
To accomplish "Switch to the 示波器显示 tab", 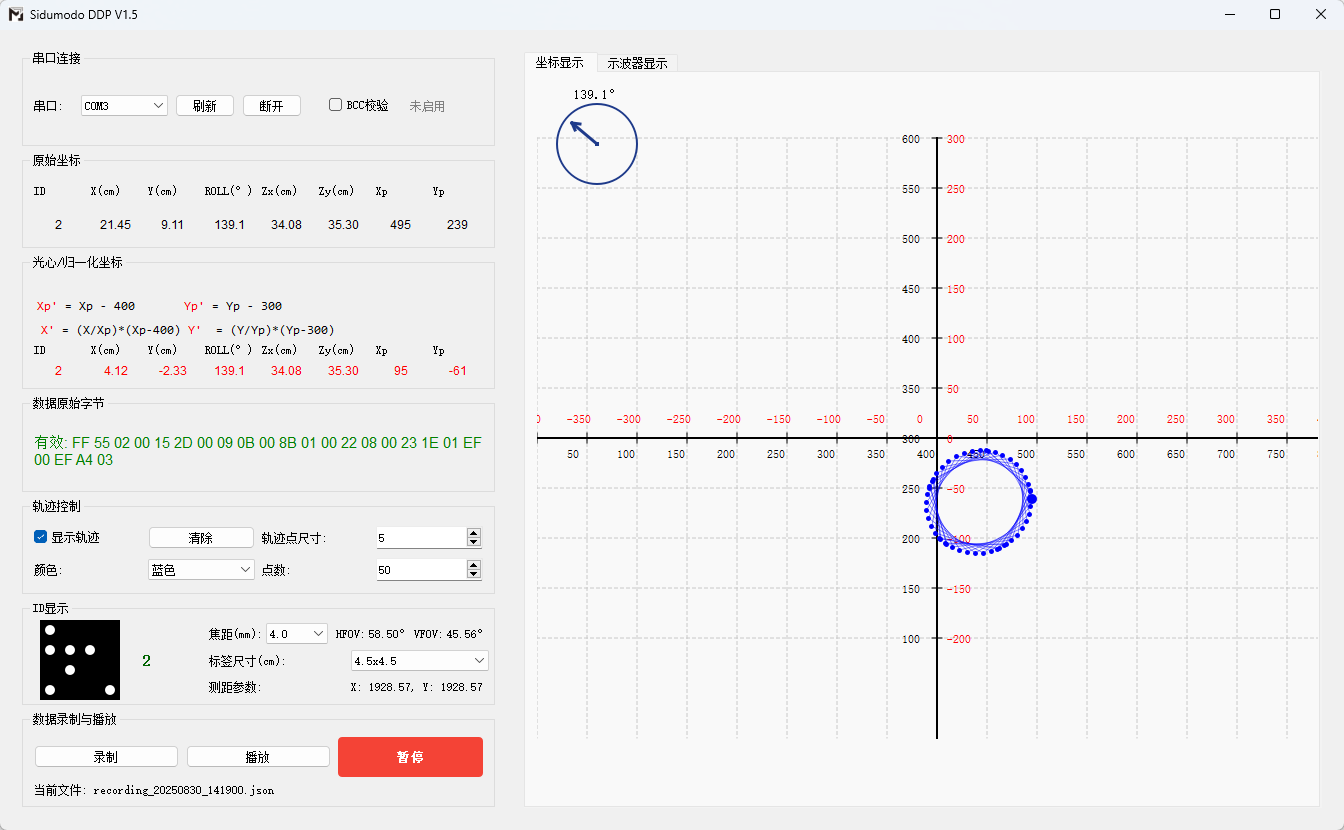I will point(637,63).
